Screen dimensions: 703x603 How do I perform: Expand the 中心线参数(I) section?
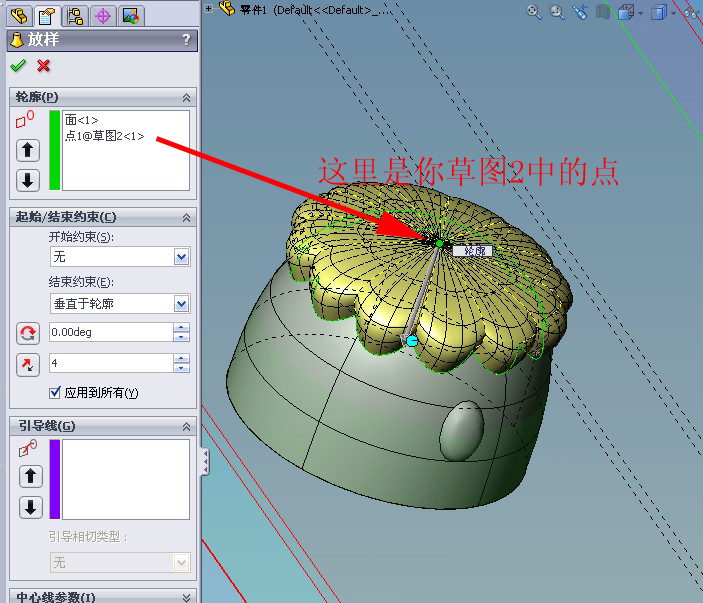[x=187, y=597]
